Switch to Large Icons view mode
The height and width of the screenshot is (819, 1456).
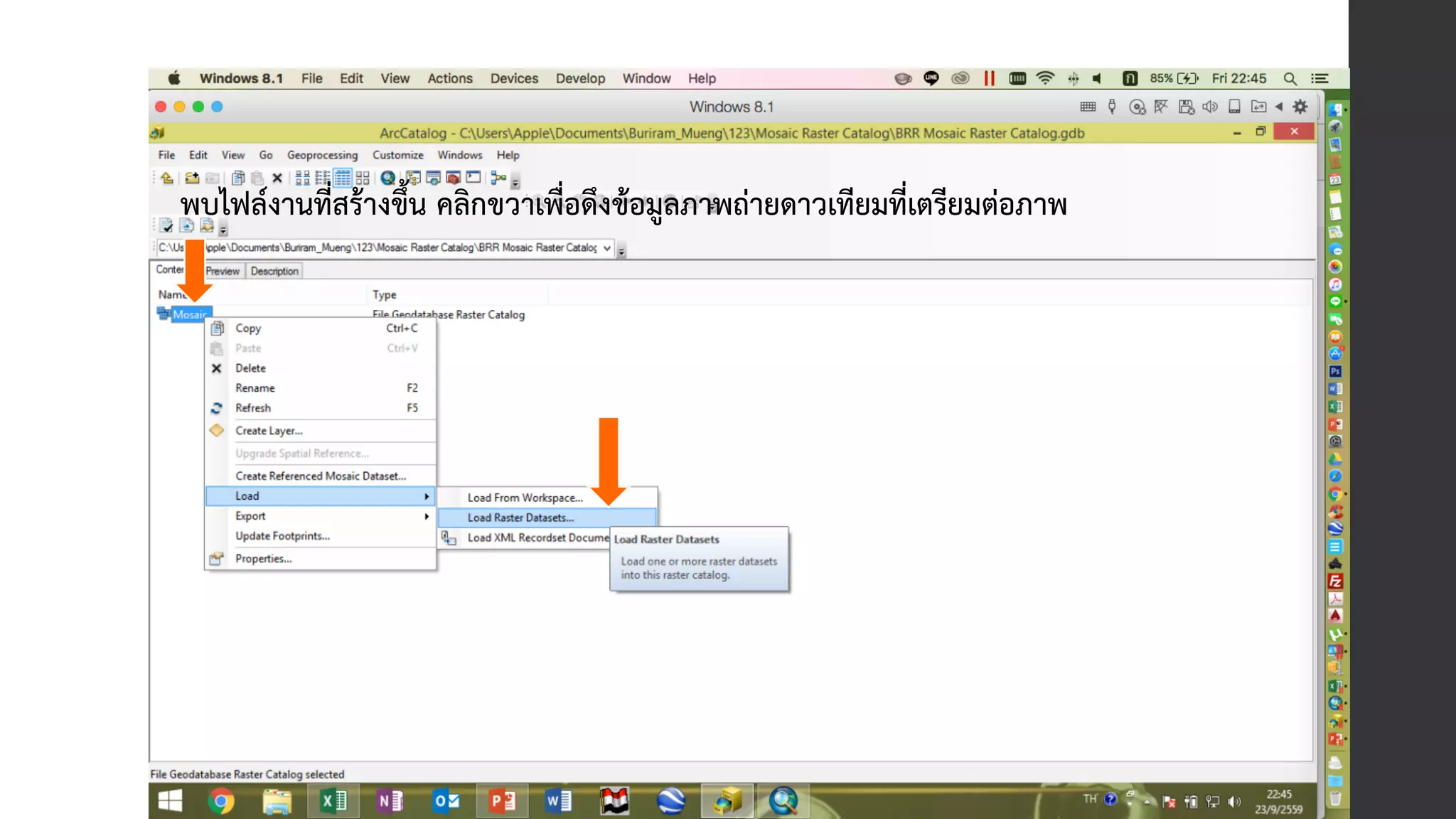[302, 178]
